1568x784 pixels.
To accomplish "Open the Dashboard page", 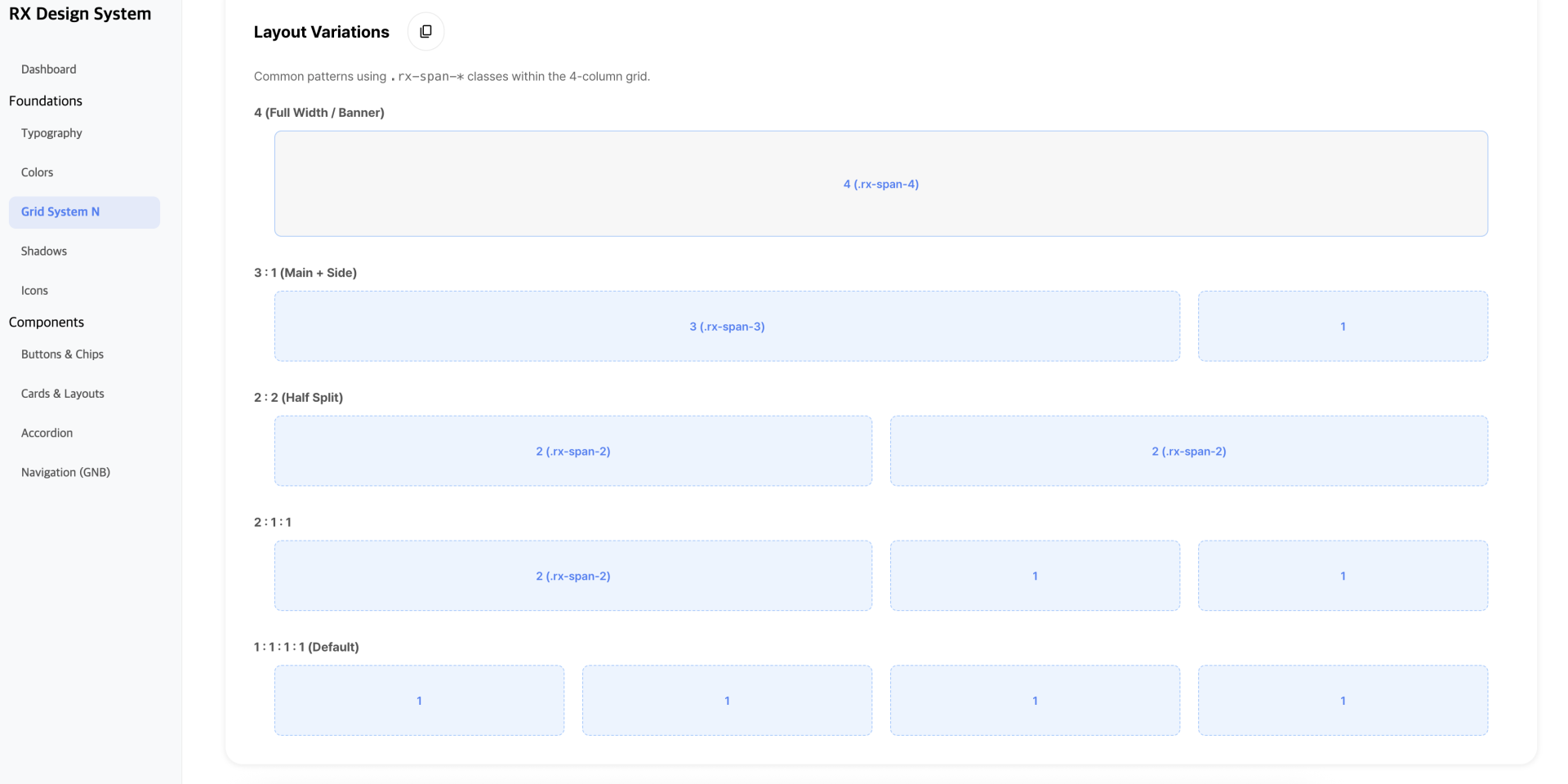I will [x=49, y=69].
